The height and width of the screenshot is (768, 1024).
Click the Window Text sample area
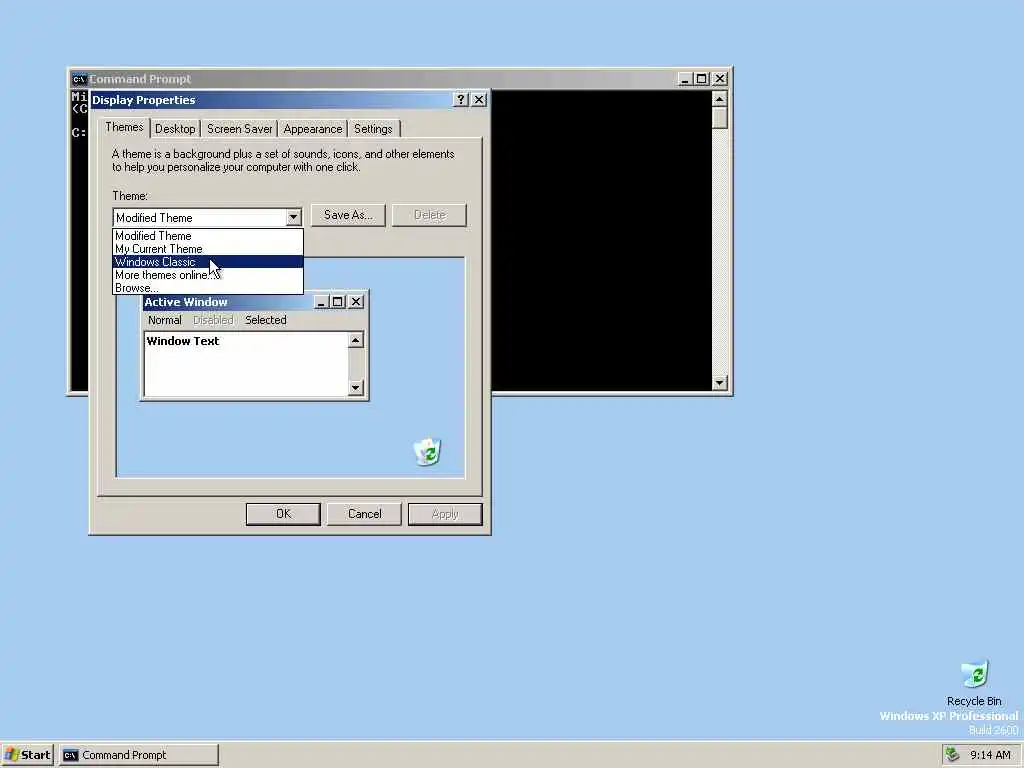pyautogui.click(x=246, y=364)
